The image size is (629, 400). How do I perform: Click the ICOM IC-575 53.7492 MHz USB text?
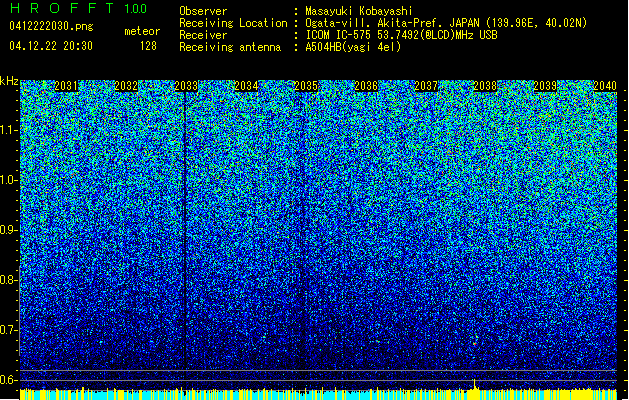(401, 35)
